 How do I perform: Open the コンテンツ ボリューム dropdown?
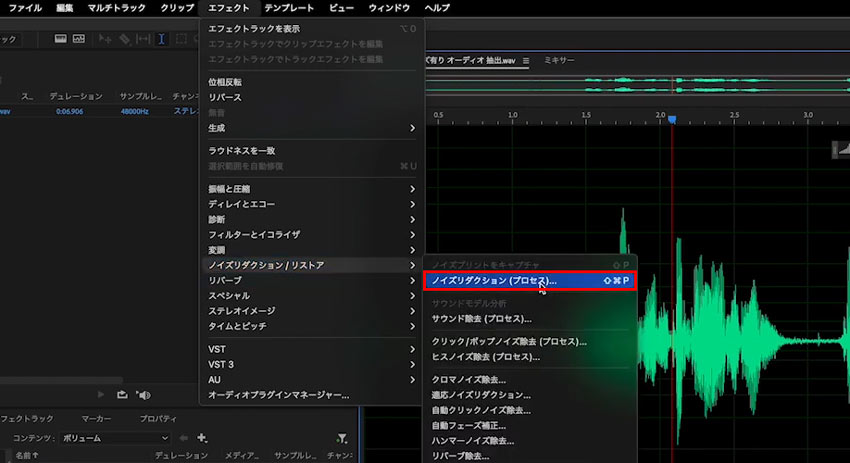tap(115, 438)
